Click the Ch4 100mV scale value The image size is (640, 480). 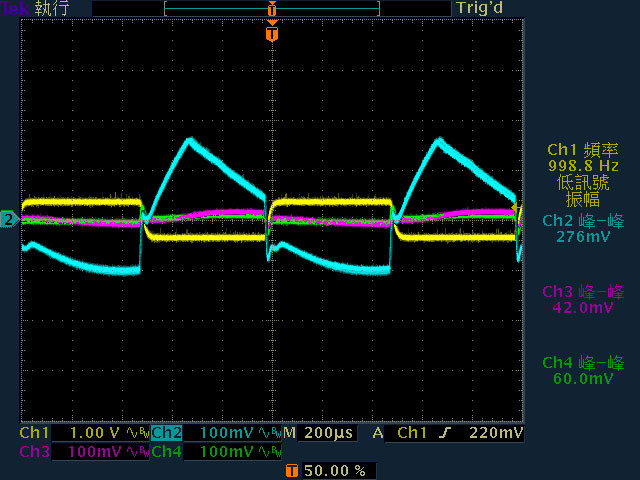[x=227, y=451]
